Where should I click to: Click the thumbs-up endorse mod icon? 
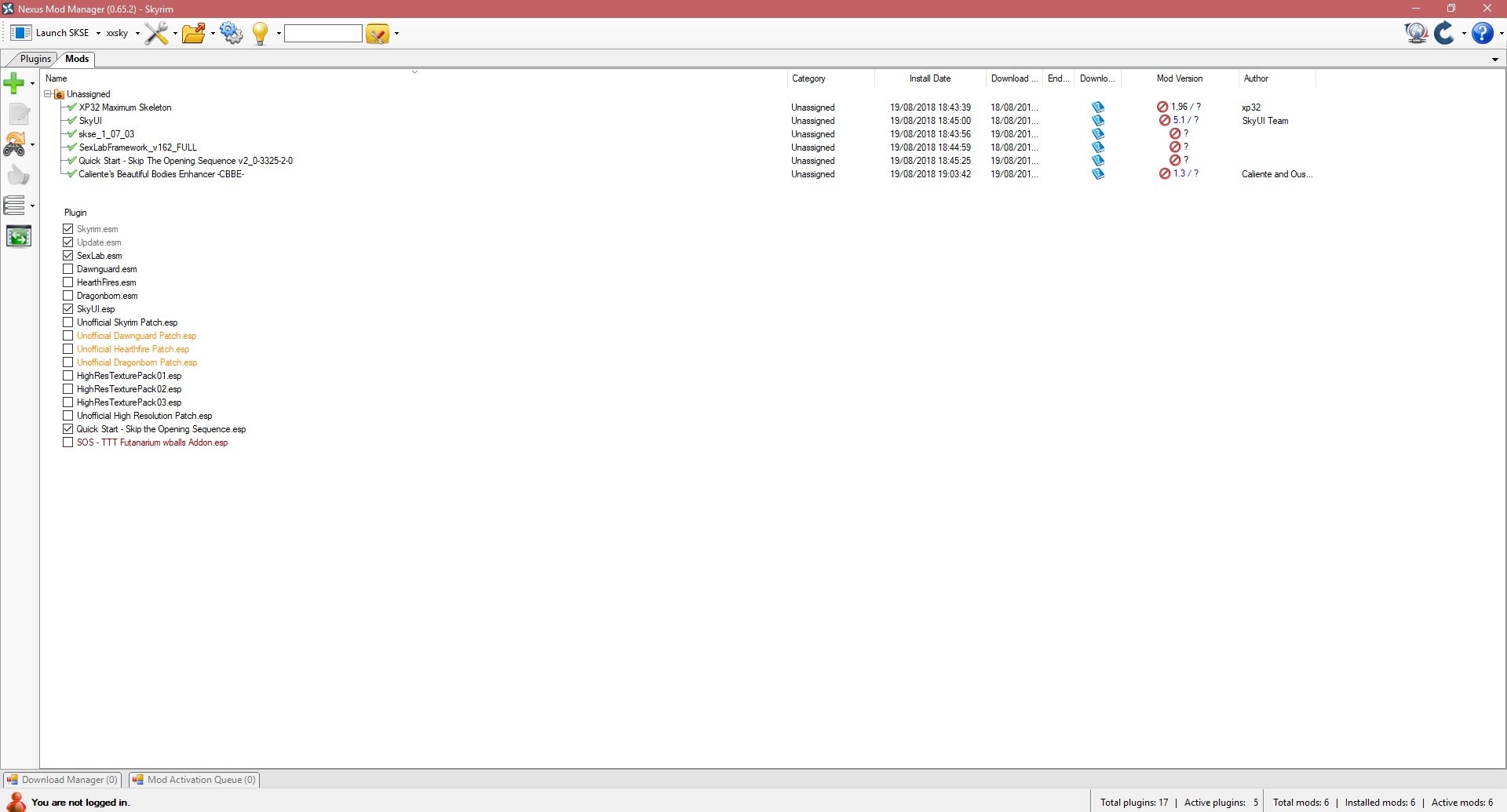pos(18,175)
